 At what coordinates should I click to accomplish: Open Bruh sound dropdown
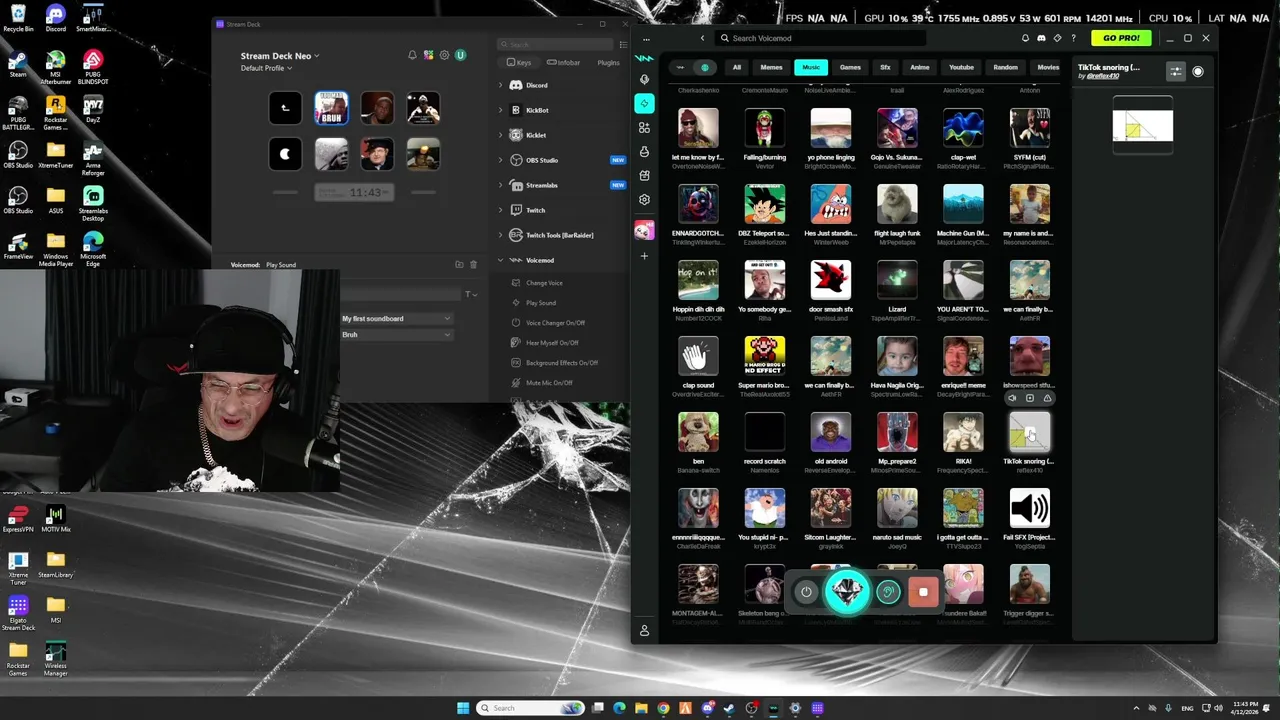pyautogui.click(x=397, y=335)
